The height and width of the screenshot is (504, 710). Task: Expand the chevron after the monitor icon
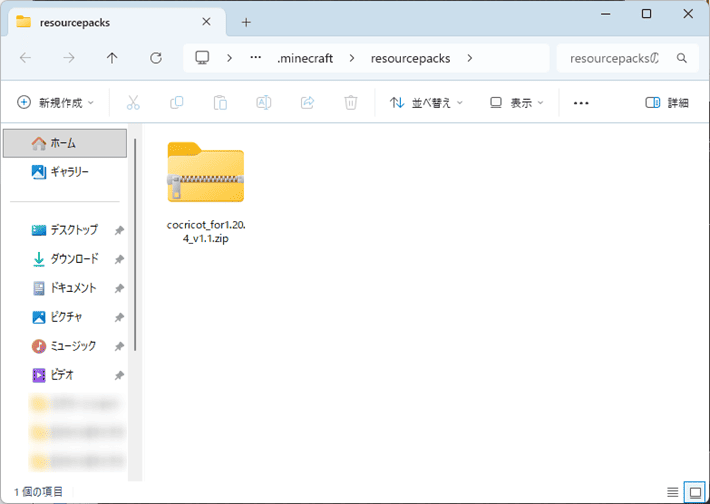click(230, 58)
